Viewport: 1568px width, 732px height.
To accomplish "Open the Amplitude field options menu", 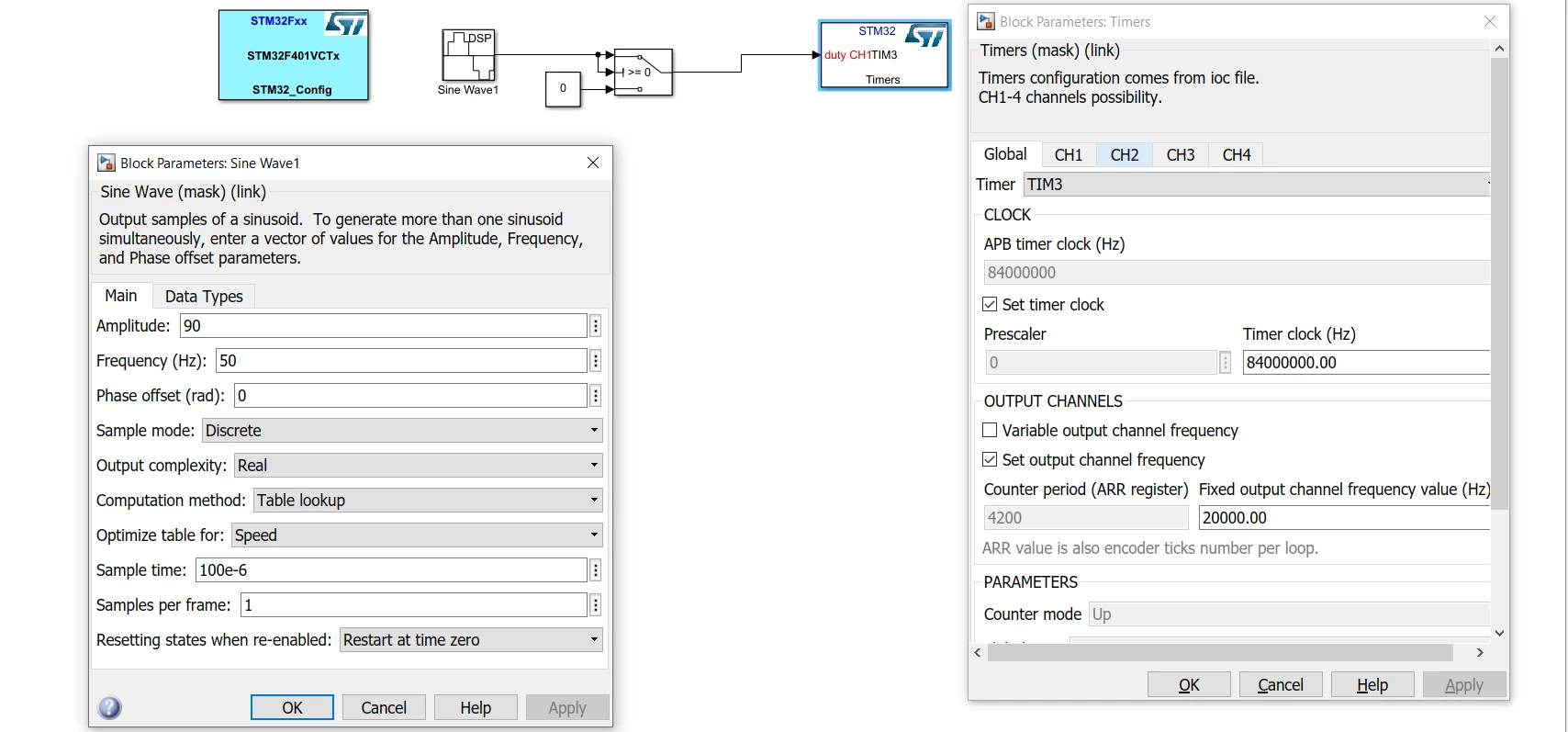I will [x=596, y=326].
